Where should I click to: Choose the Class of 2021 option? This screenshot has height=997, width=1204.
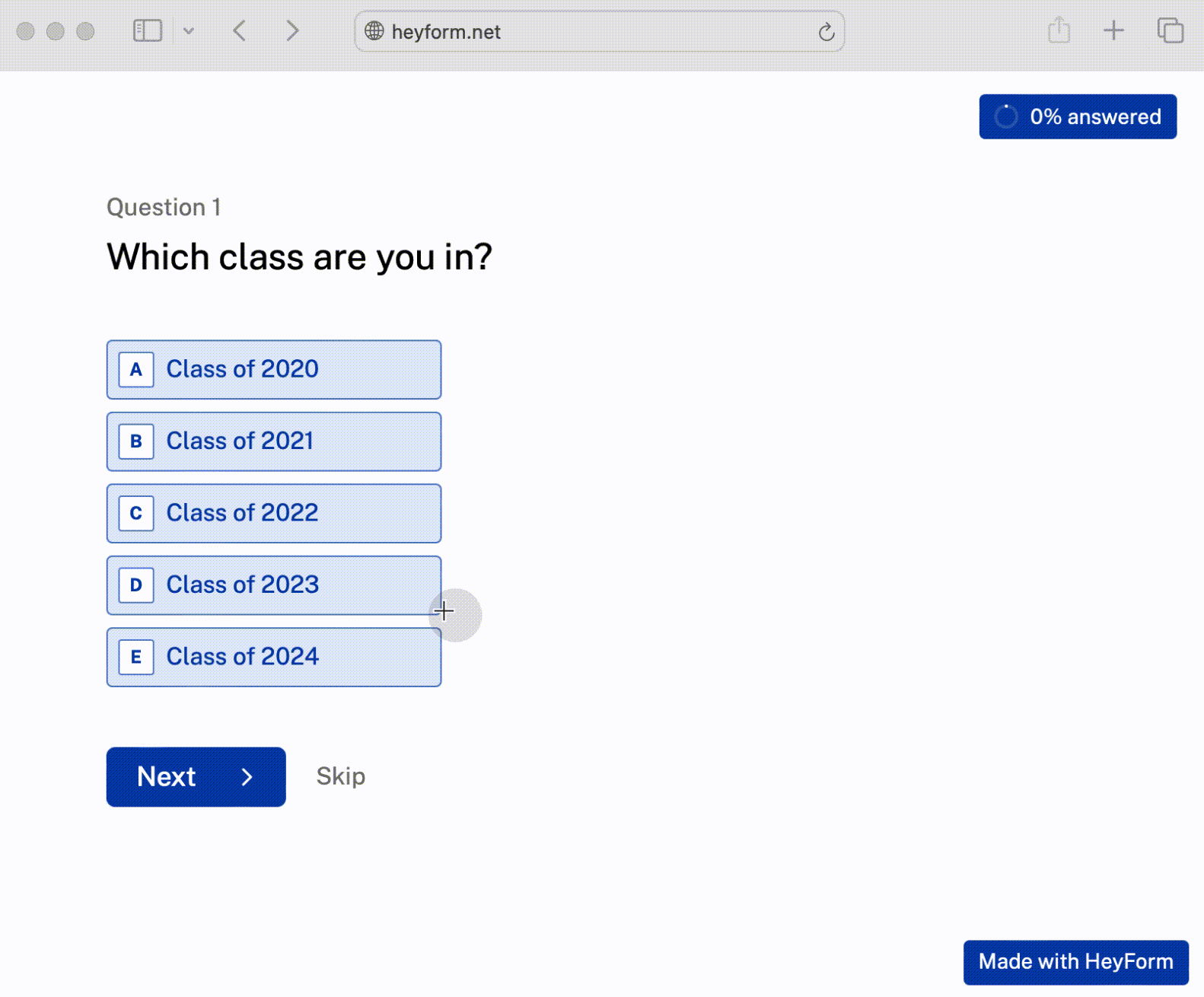[274, 441]
